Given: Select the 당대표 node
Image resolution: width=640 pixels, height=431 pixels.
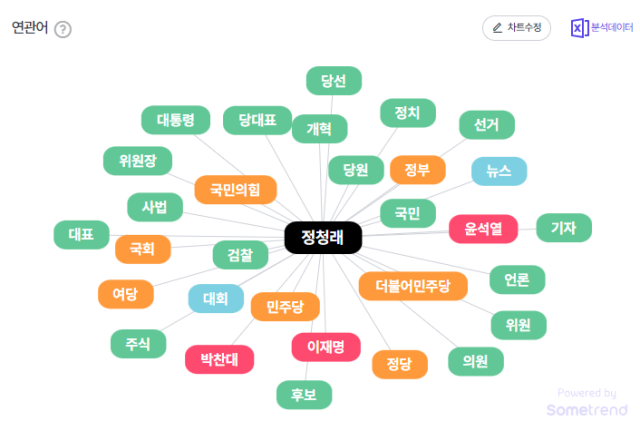Looking at the screenshot, I should [x=258, y=120].
